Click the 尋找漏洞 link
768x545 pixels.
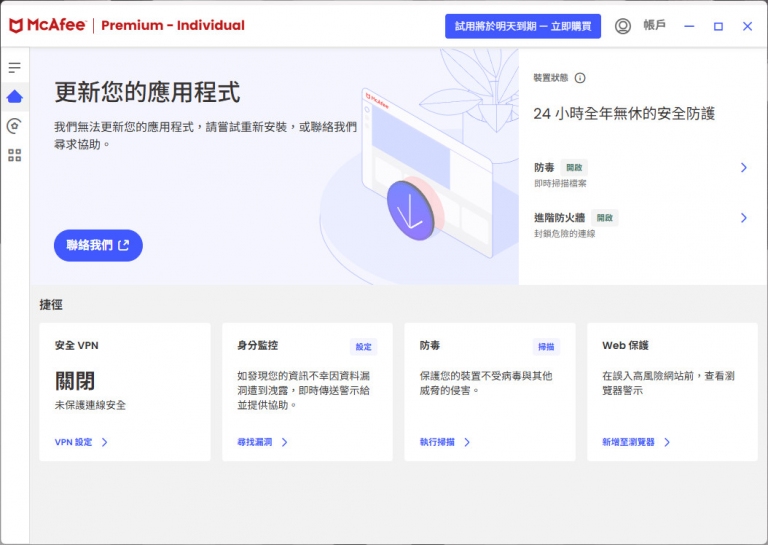tap(255, 442)
